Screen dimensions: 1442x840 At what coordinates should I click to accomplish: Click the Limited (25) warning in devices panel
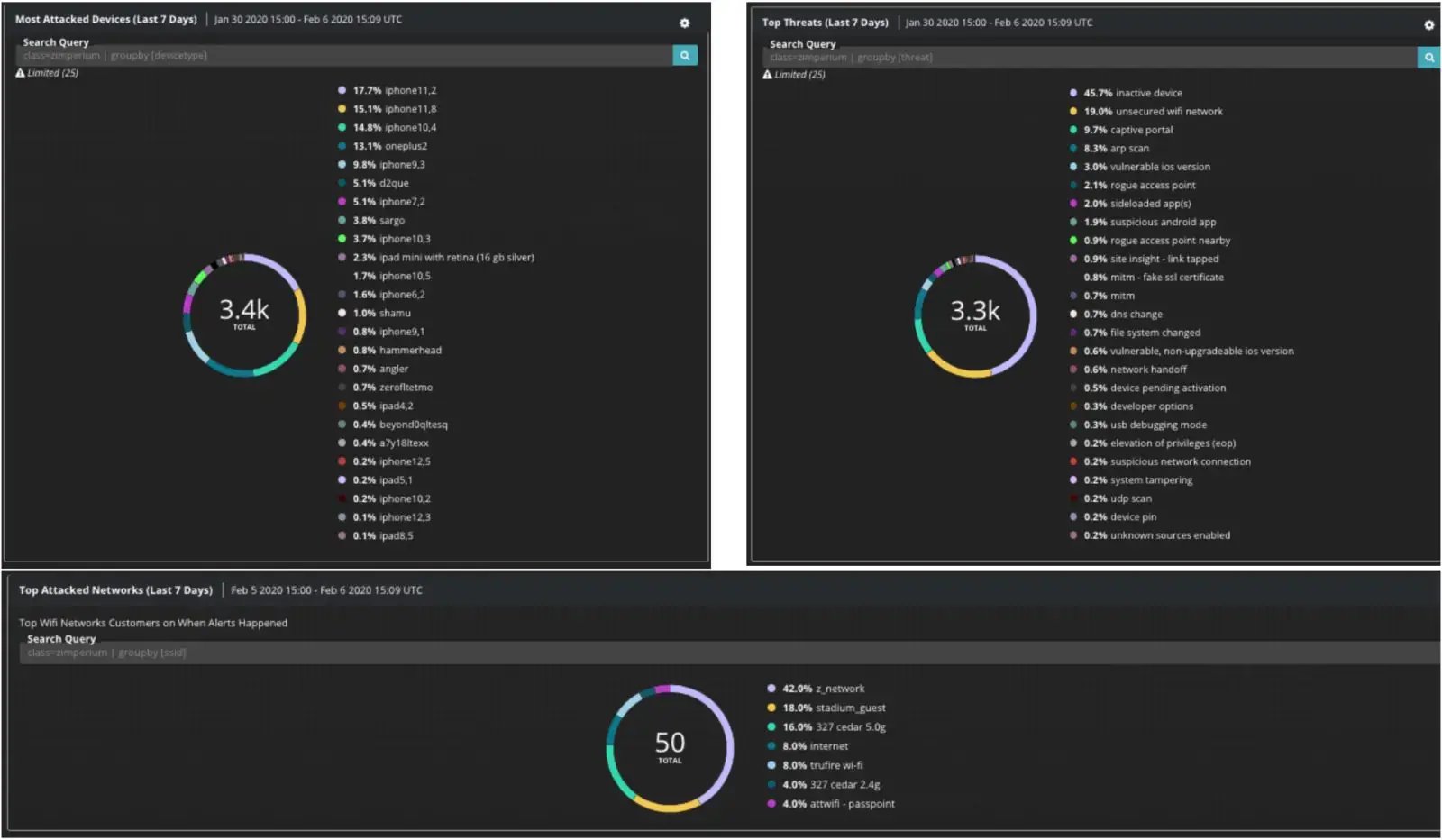coord(48,73)
